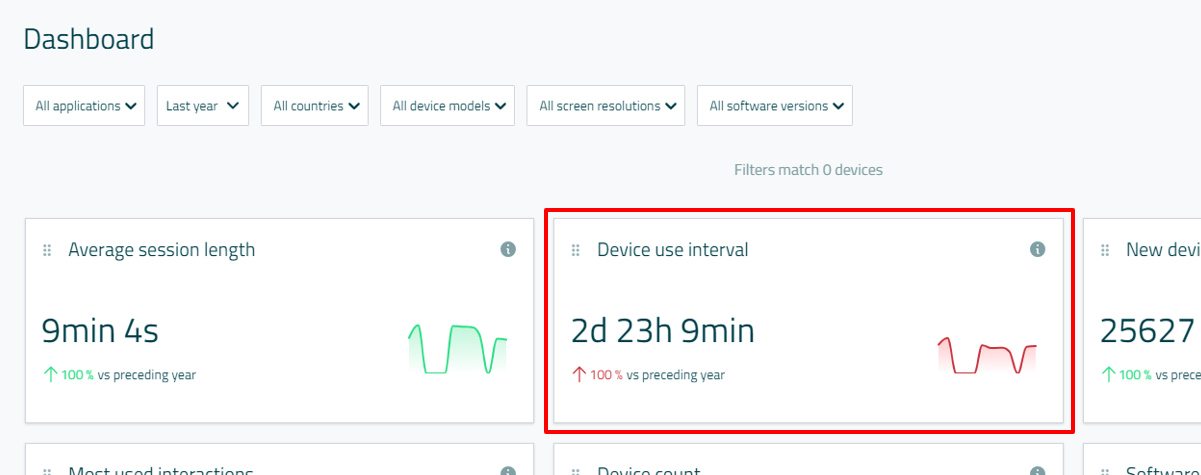Select the 9min 4s session length value

coord(100,330)
